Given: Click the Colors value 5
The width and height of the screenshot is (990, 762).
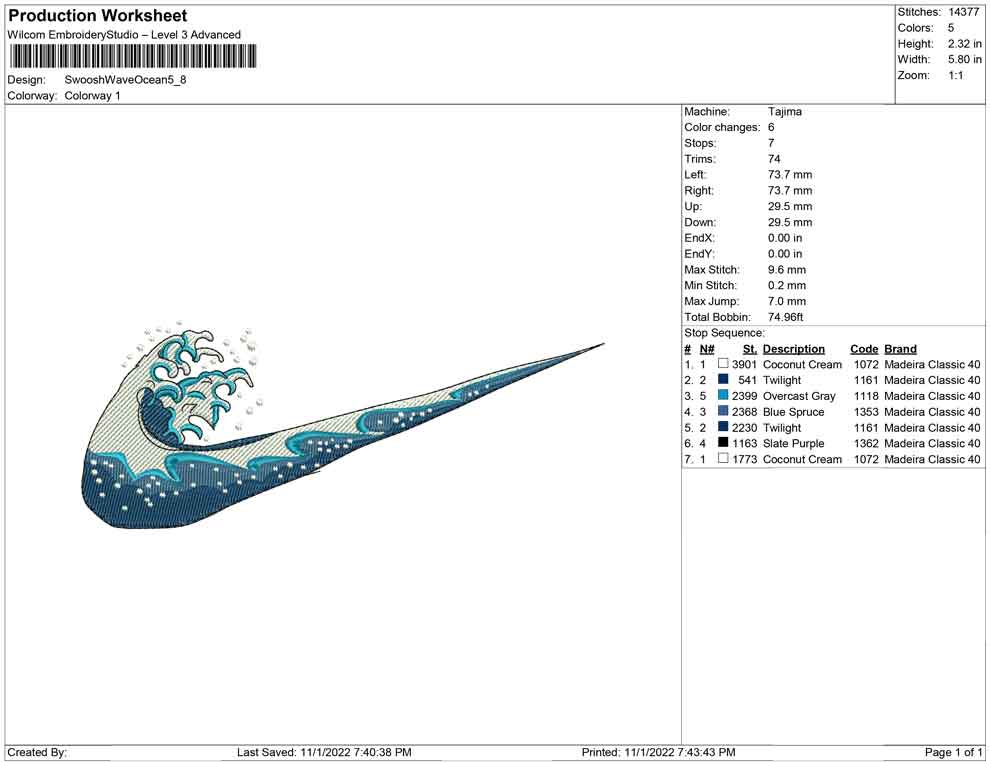Looking at the screenshot, I should (951, 28).
